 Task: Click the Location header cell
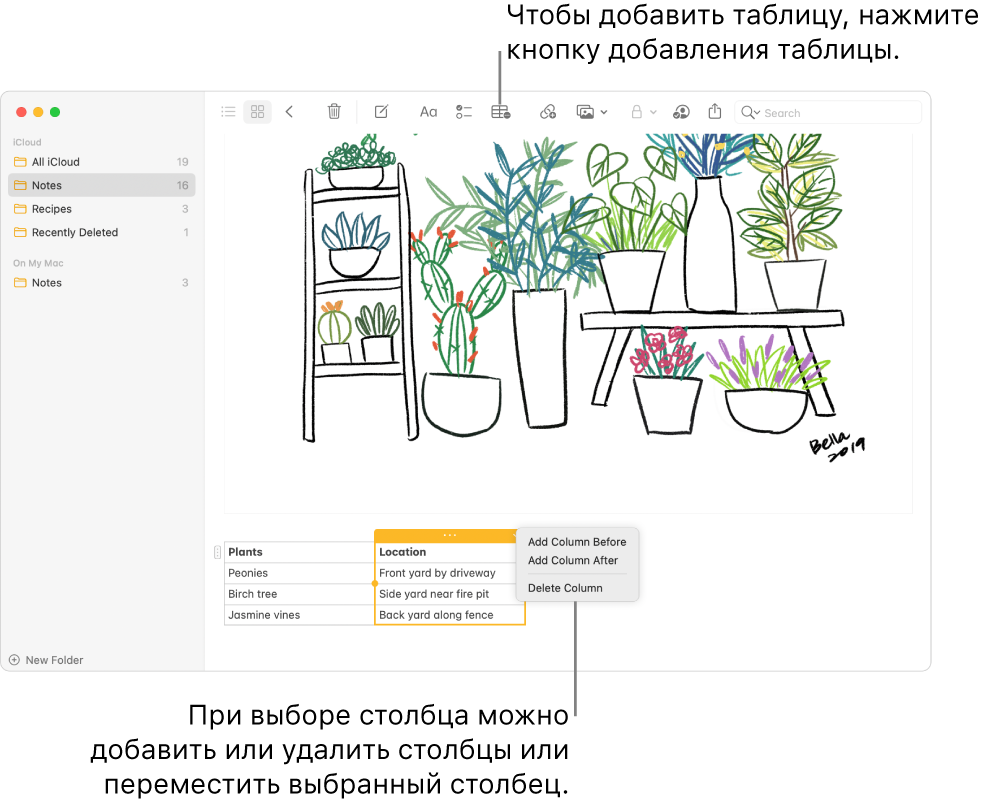click(x=450, y=552)
